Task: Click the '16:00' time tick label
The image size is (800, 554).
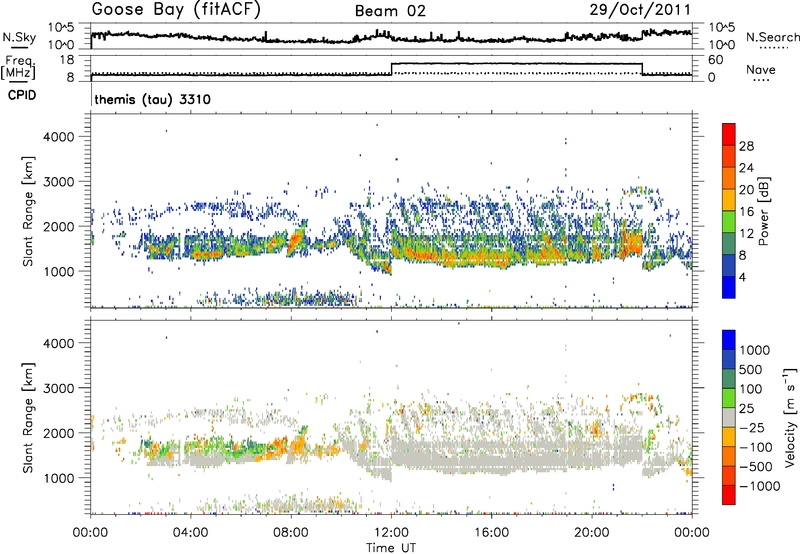Action: click(x=491, y=533)
